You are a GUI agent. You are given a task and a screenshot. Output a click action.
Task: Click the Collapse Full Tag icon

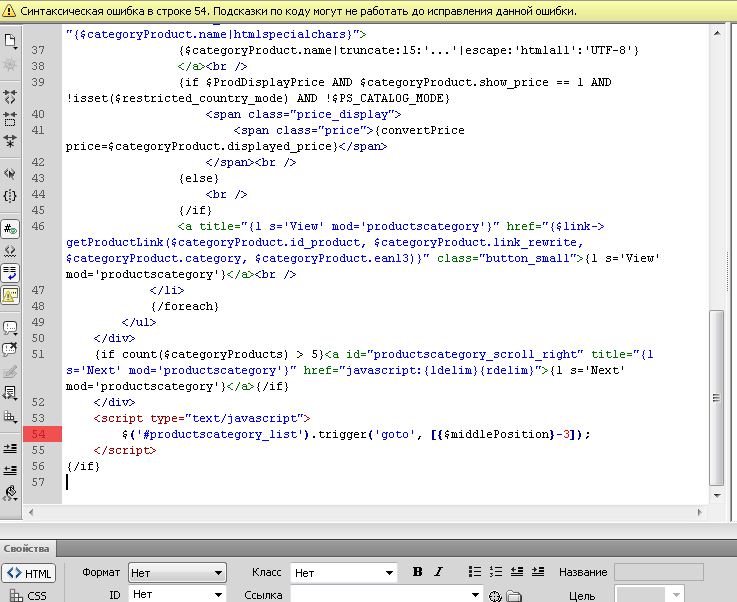point(10,96)
